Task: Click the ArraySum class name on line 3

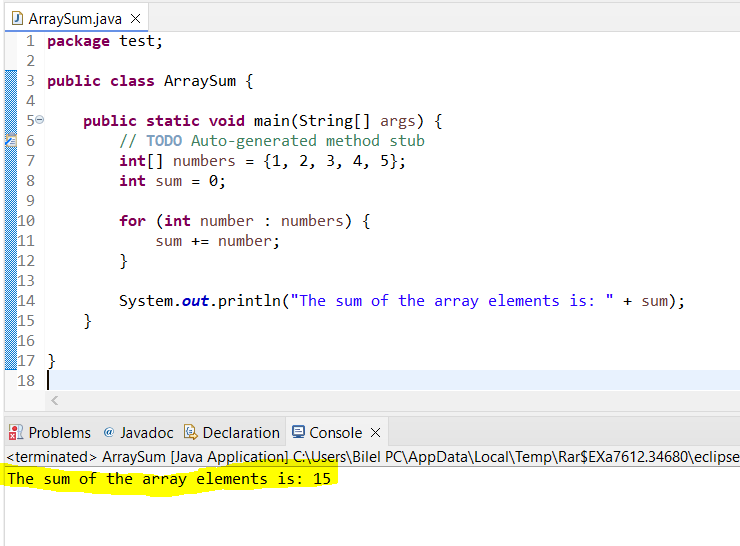Action: (x=200, y=81)
